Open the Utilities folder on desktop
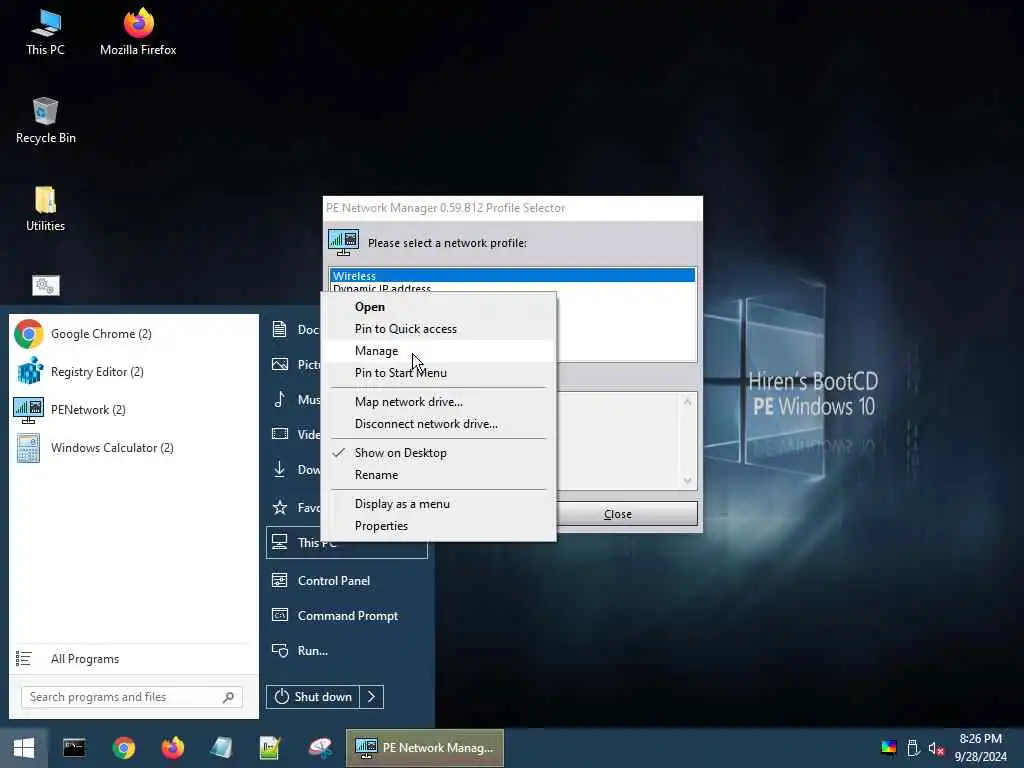Viewport: 1024px width, 768px height. (45, 209)
